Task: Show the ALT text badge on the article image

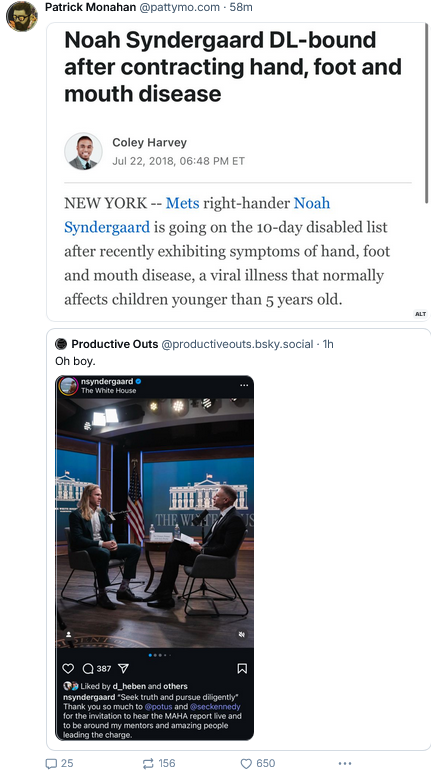Action: point(420,314)
